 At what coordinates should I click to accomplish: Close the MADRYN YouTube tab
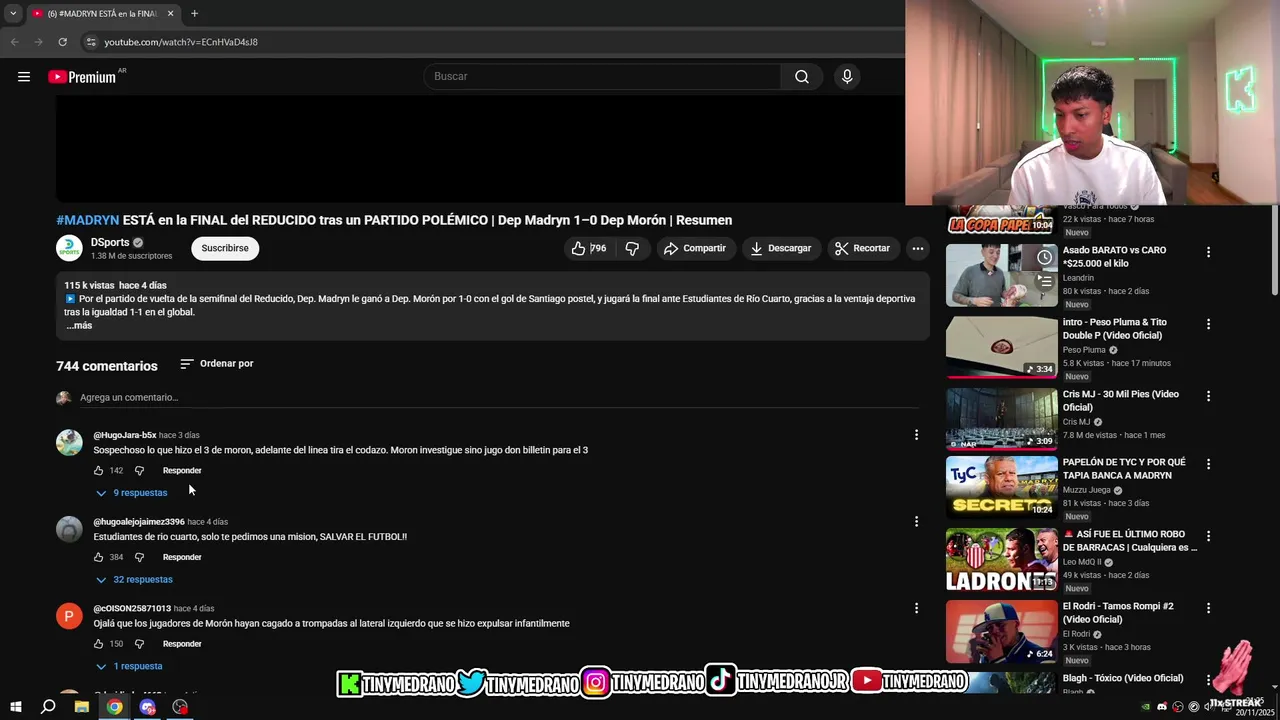(170, 14)
